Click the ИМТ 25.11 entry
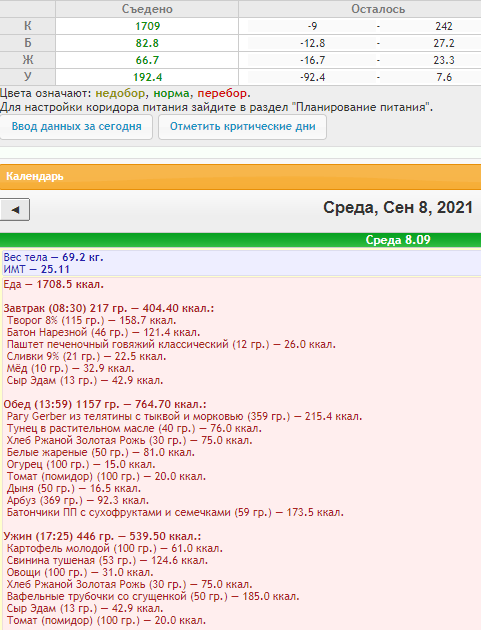The image size is (481, 630). [37, 269]
